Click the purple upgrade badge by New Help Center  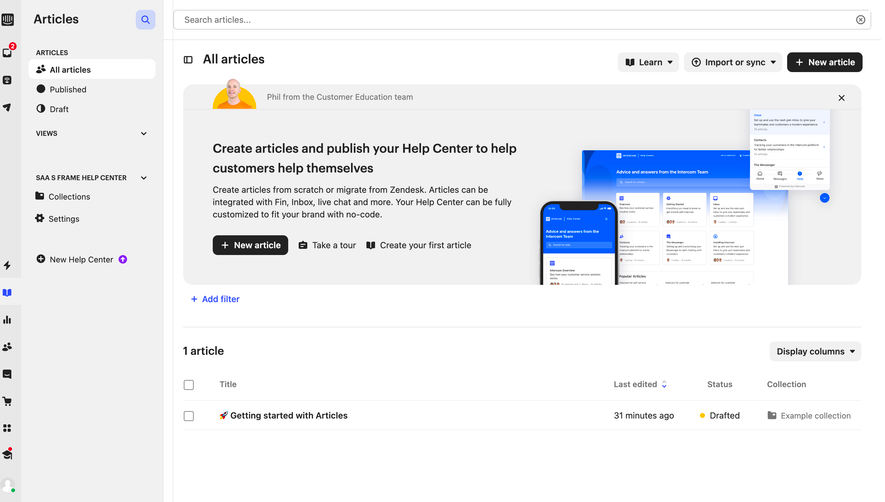coord(123,260)
